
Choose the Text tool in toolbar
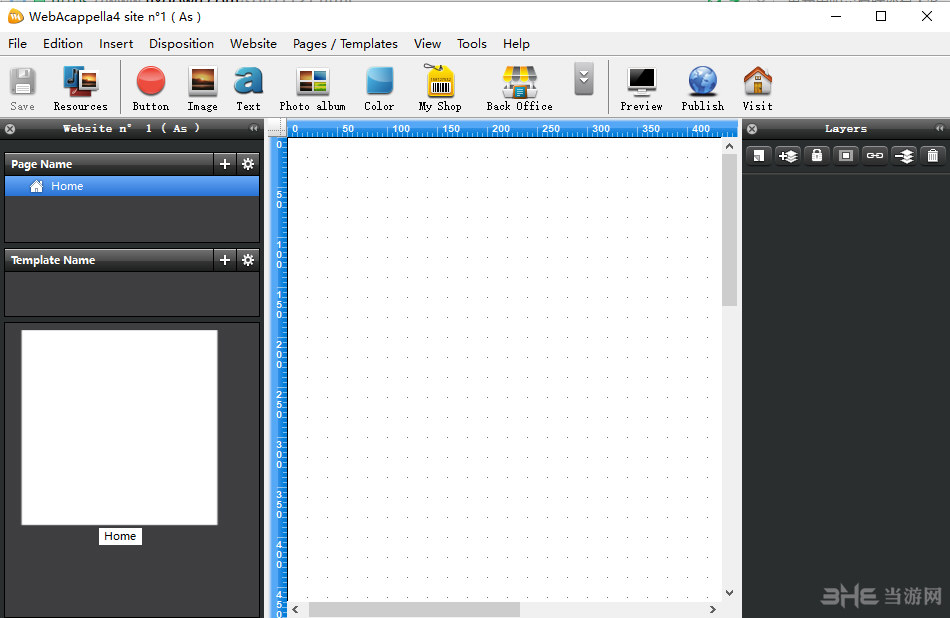click(248, 87)
